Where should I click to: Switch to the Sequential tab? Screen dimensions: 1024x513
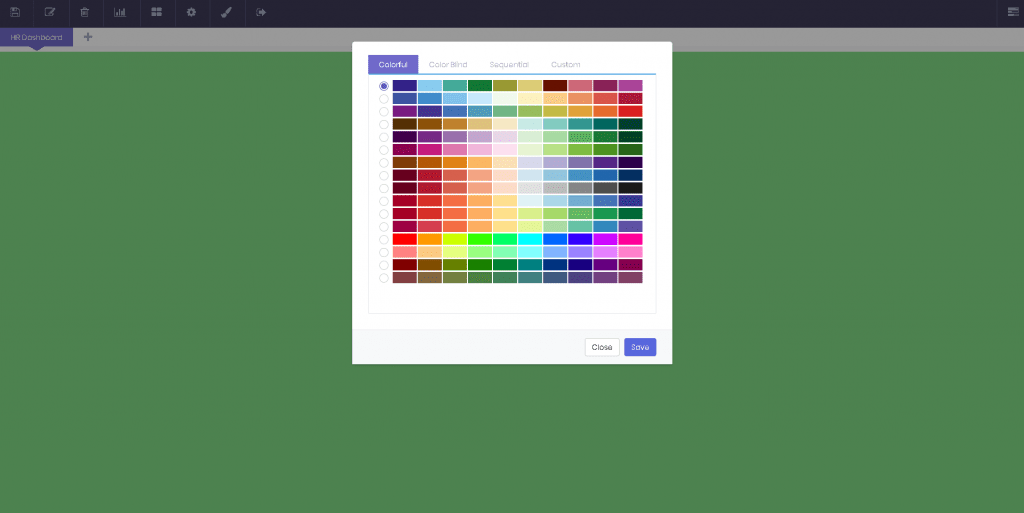[509, 65]
